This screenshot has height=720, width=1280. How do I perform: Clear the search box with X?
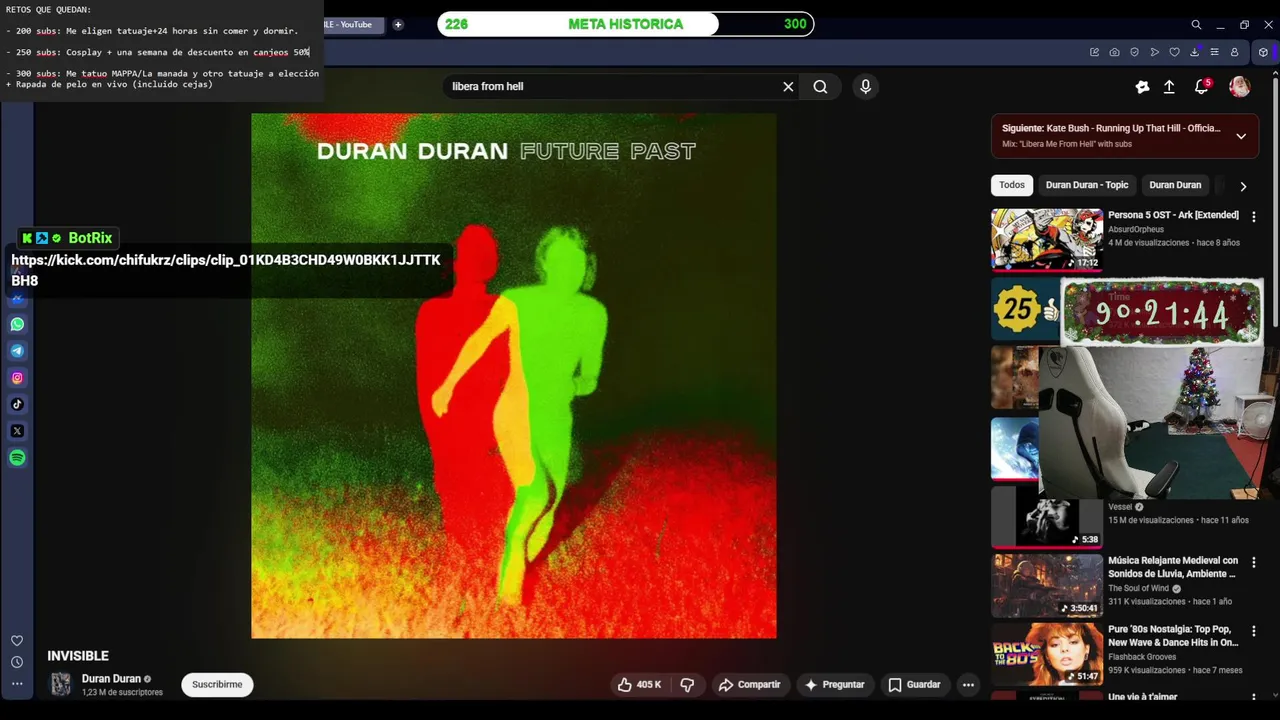(788, 86)
